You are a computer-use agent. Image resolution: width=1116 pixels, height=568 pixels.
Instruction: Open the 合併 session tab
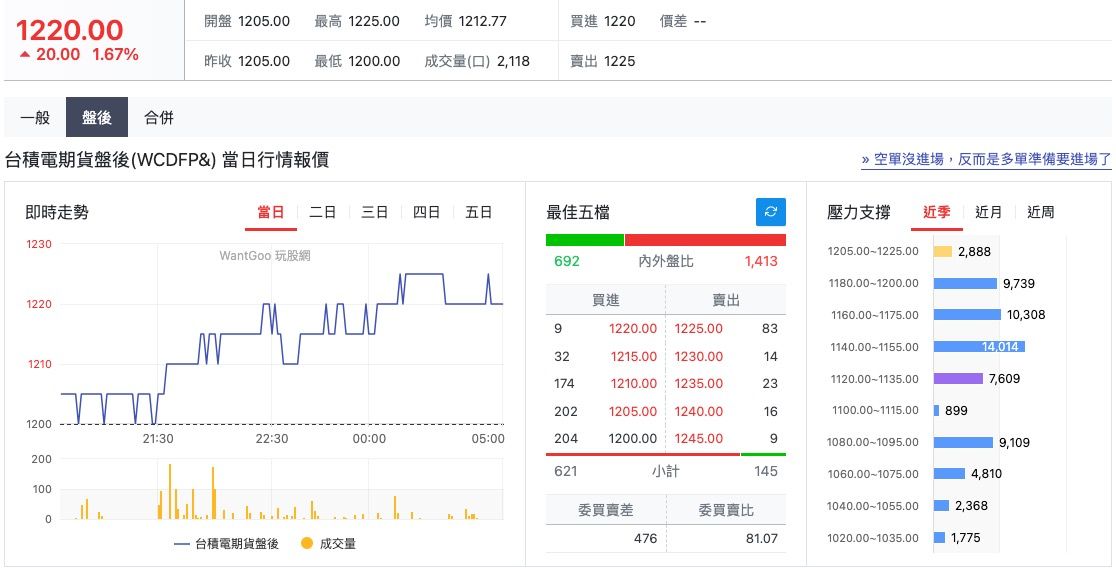point(159,117)
